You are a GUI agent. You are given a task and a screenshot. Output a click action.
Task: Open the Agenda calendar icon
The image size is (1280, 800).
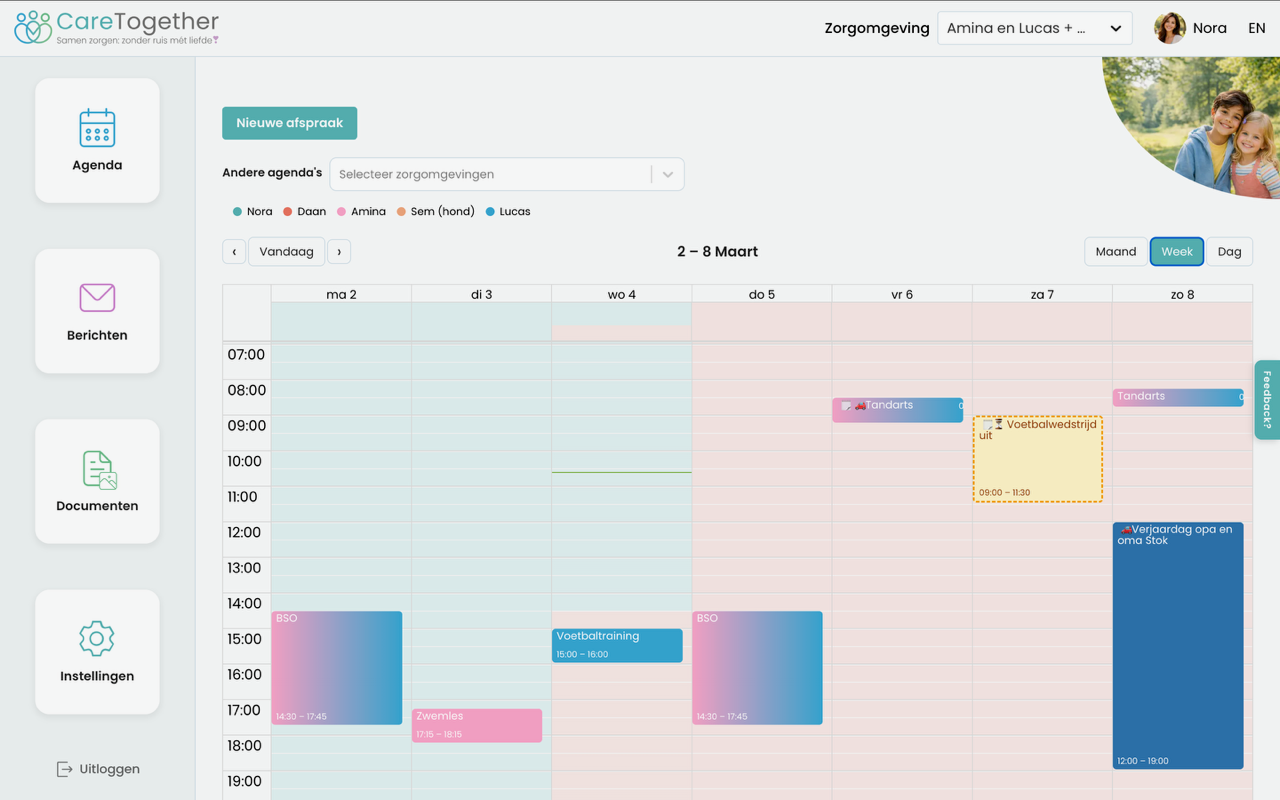click(97, 128)
